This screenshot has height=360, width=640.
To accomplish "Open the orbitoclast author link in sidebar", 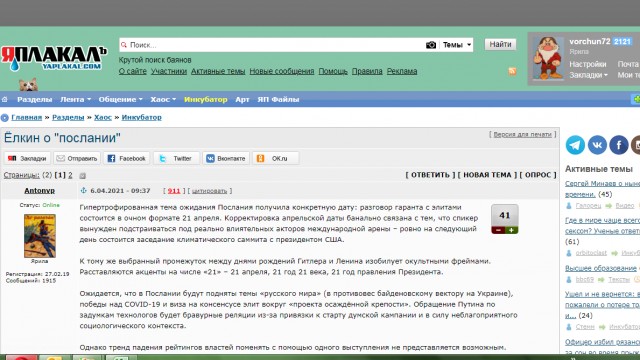I will pos(591,253).
